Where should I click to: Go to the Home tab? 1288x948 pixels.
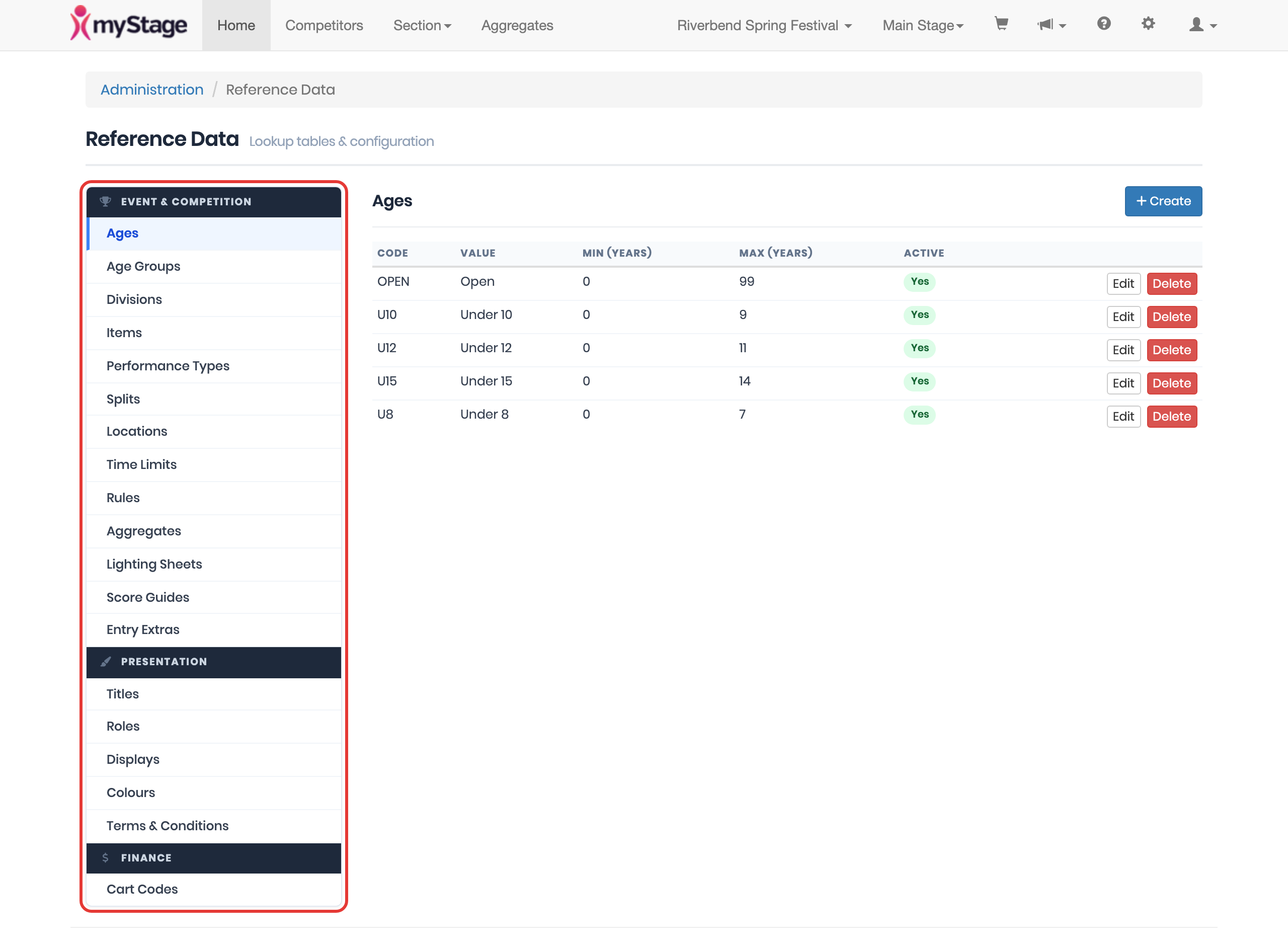coord(236,25)
